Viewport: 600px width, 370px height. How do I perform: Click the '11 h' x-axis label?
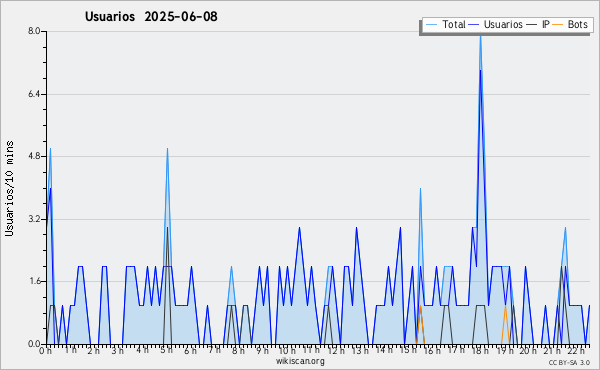(x=311, y=350)
